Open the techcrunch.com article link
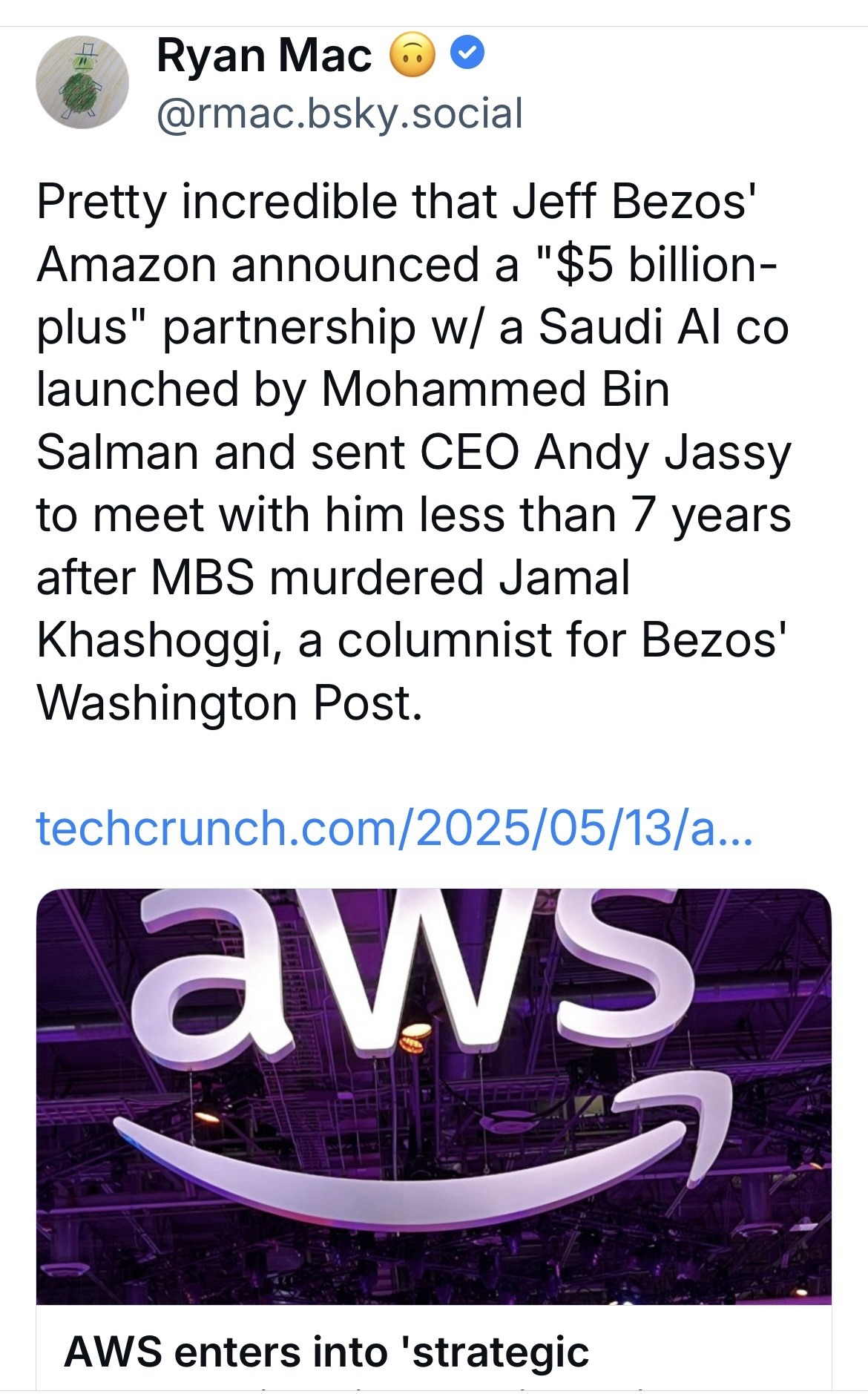 (395, 828)
